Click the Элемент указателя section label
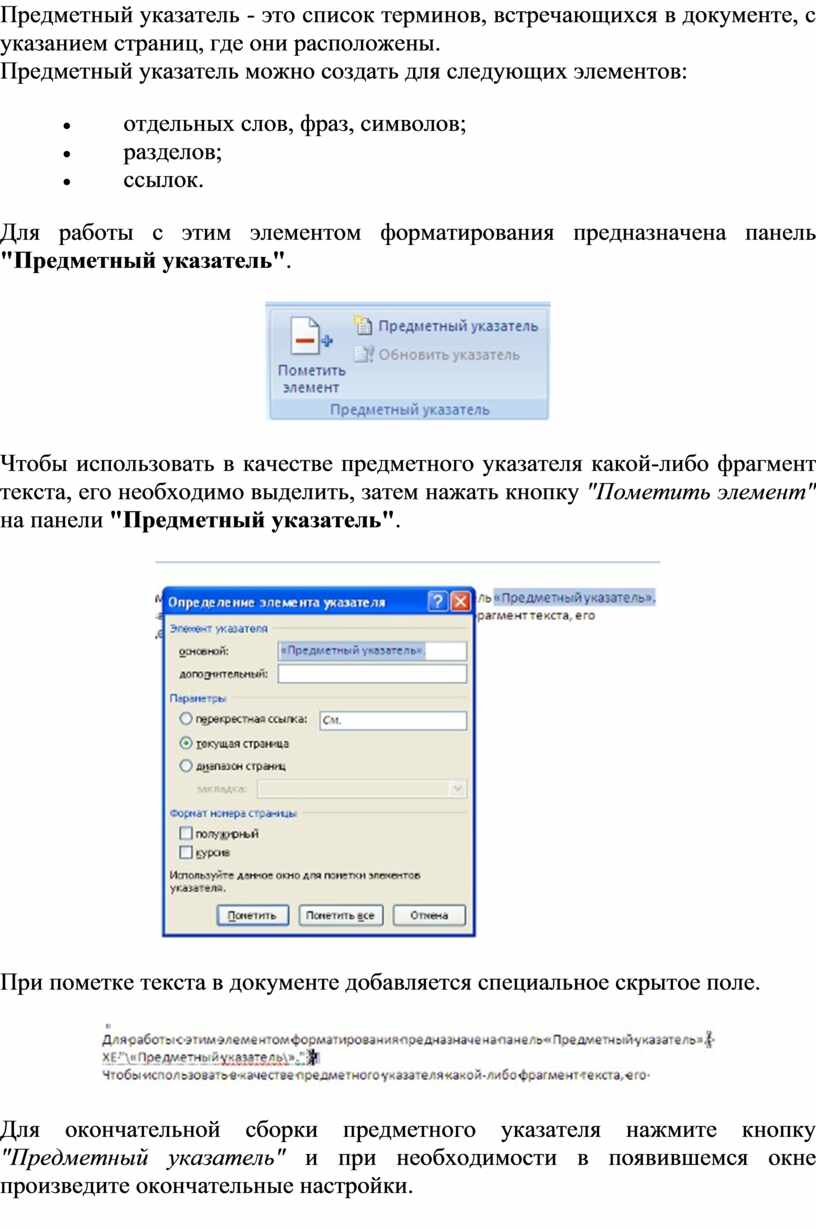This screenshot has width=816, height=1229. [x=219, y=629]
